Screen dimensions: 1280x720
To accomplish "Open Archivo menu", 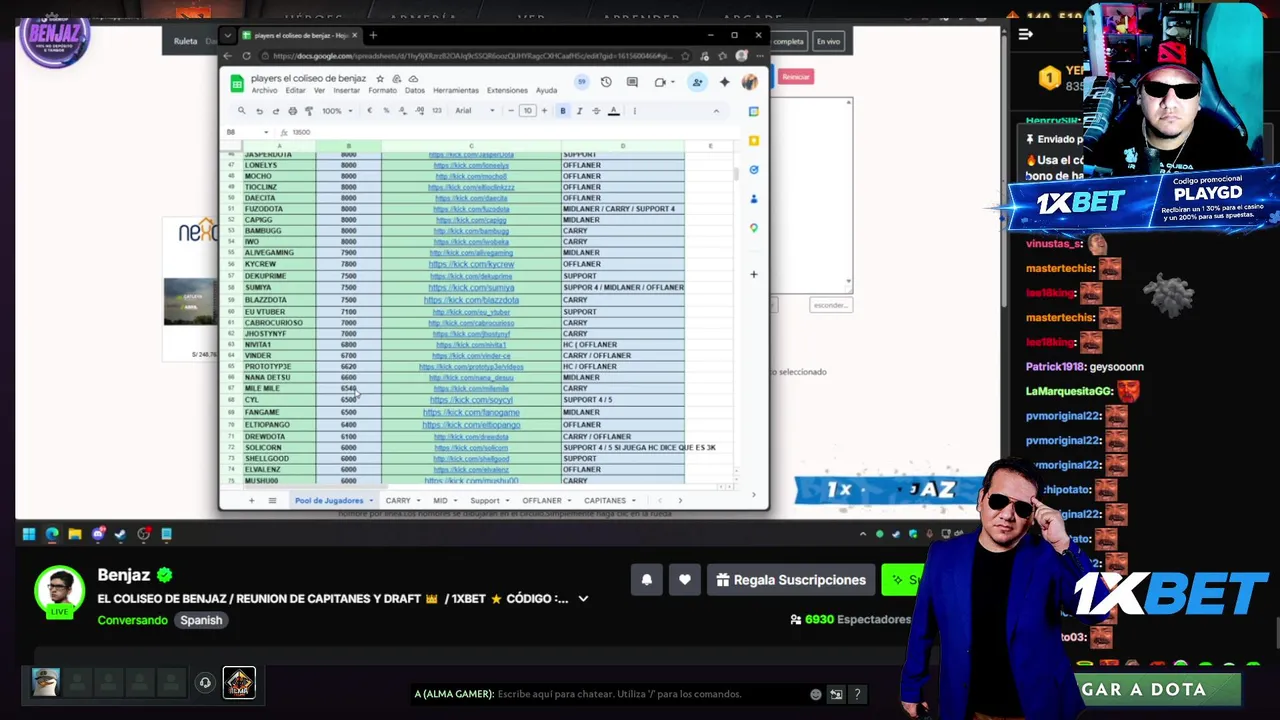I will coord(264,91).
